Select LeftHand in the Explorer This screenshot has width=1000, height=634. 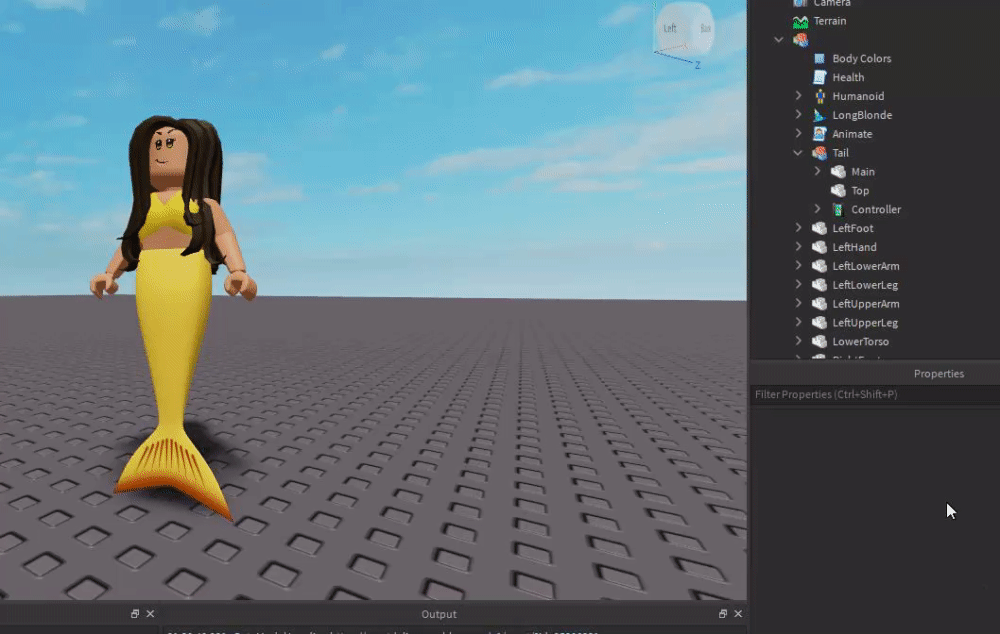tap(854, 247)
